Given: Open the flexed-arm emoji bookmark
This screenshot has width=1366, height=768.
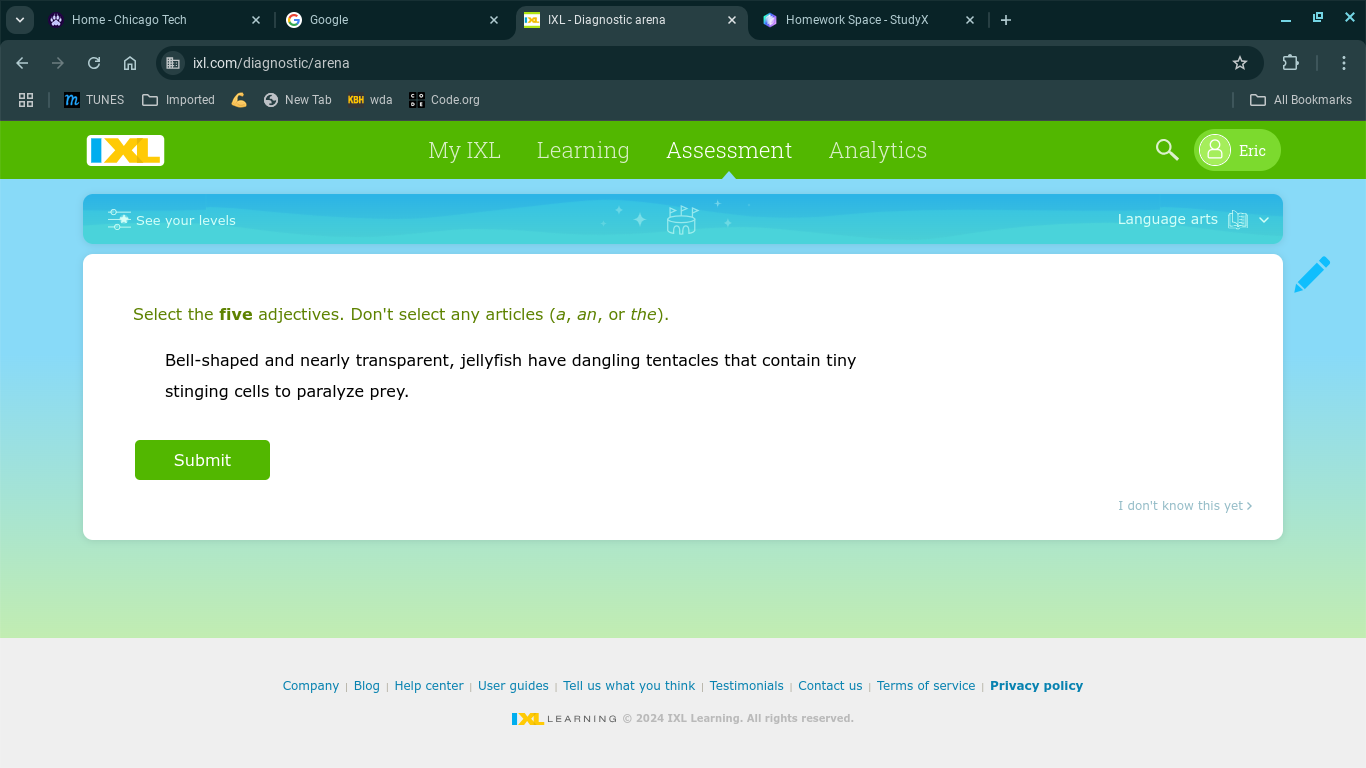Looking at the screenshot, I should click(239, 100).
